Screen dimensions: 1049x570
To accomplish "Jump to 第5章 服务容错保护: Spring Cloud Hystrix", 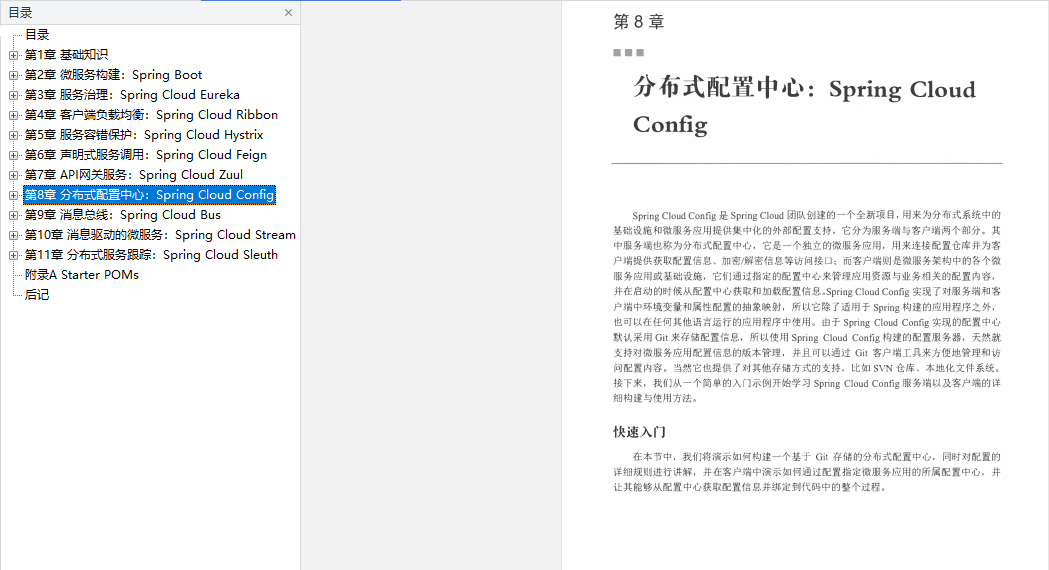I will point(144,135).
